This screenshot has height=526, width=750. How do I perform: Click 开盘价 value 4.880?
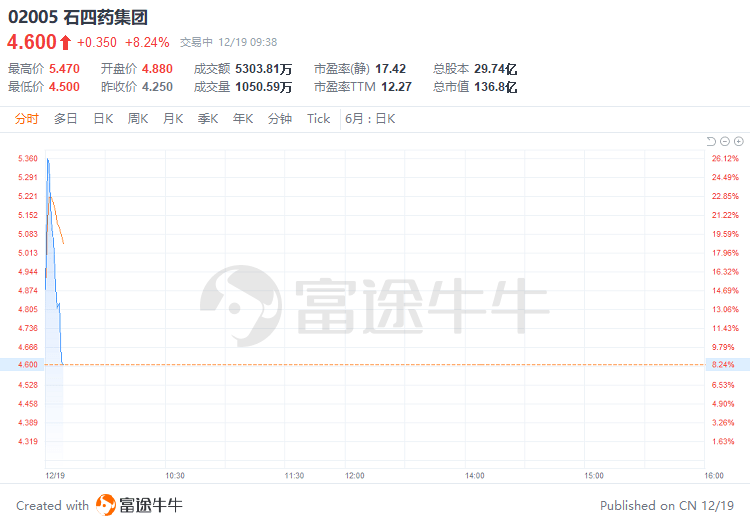pyautogui.click(x=157, y=69)
